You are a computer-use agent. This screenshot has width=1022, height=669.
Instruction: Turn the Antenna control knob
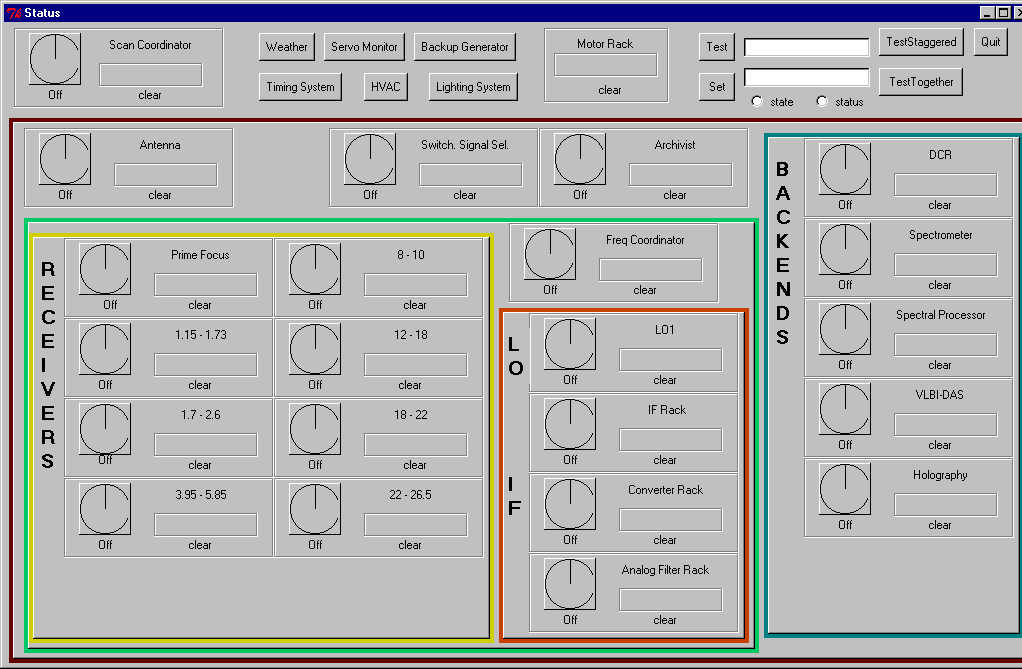coord(64,158)
